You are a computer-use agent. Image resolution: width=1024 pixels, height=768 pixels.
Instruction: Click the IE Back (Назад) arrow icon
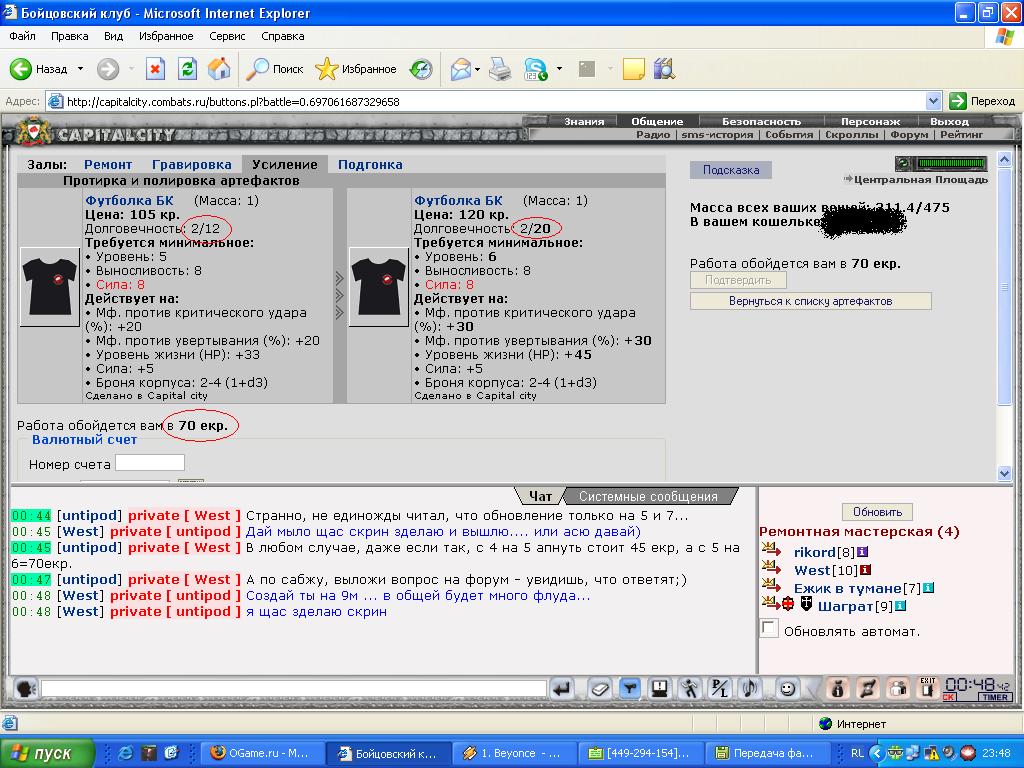pyautogui.click(x=20, y=69)
